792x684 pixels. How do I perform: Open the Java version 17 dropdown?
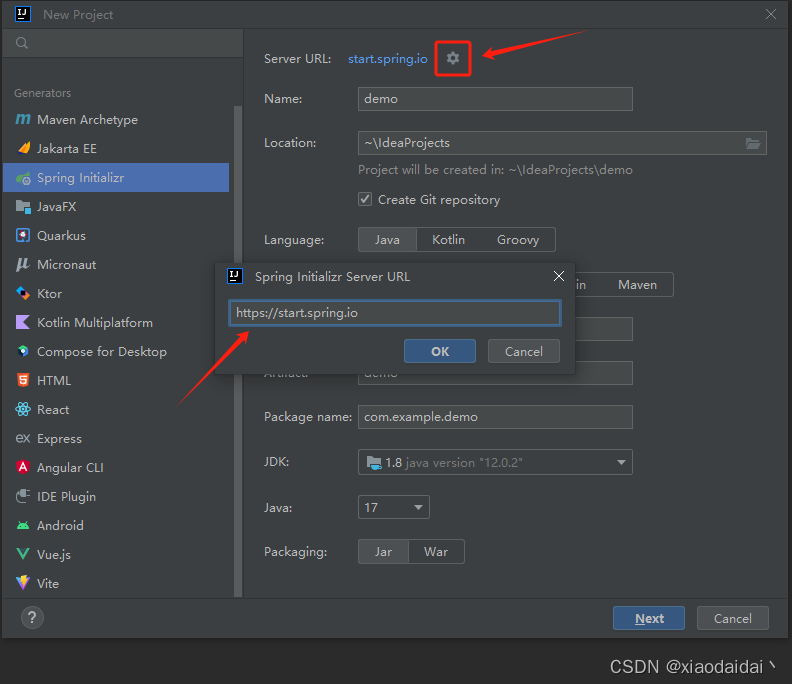tap(394, 507)
